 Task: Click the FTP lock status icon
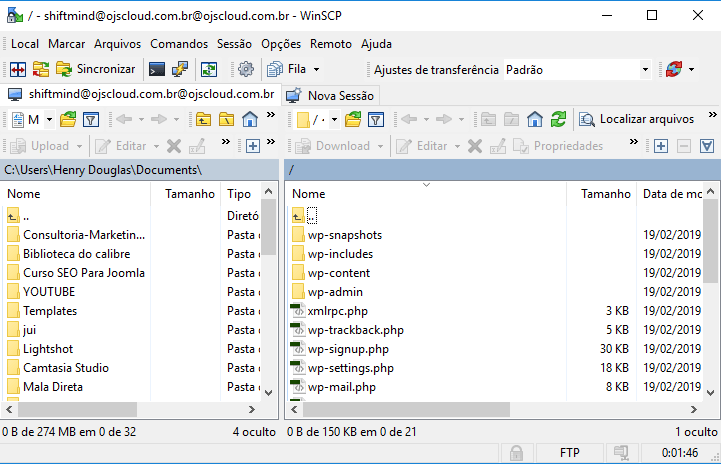516,453
